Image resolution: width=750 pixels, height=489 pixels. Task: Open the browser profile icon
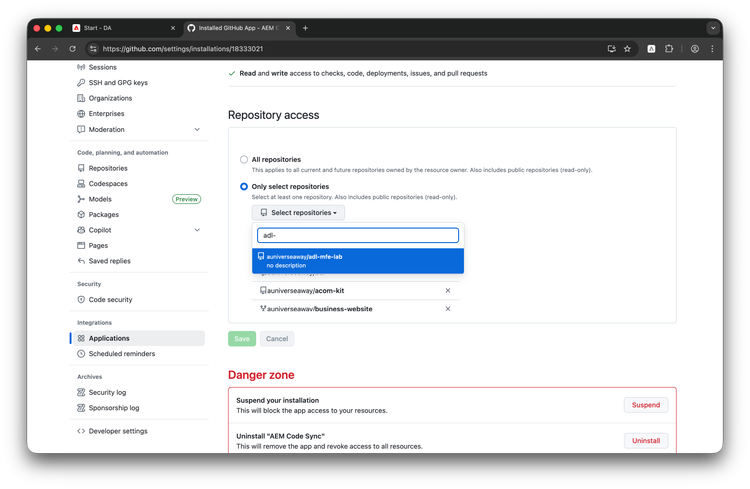pos(695,48)
